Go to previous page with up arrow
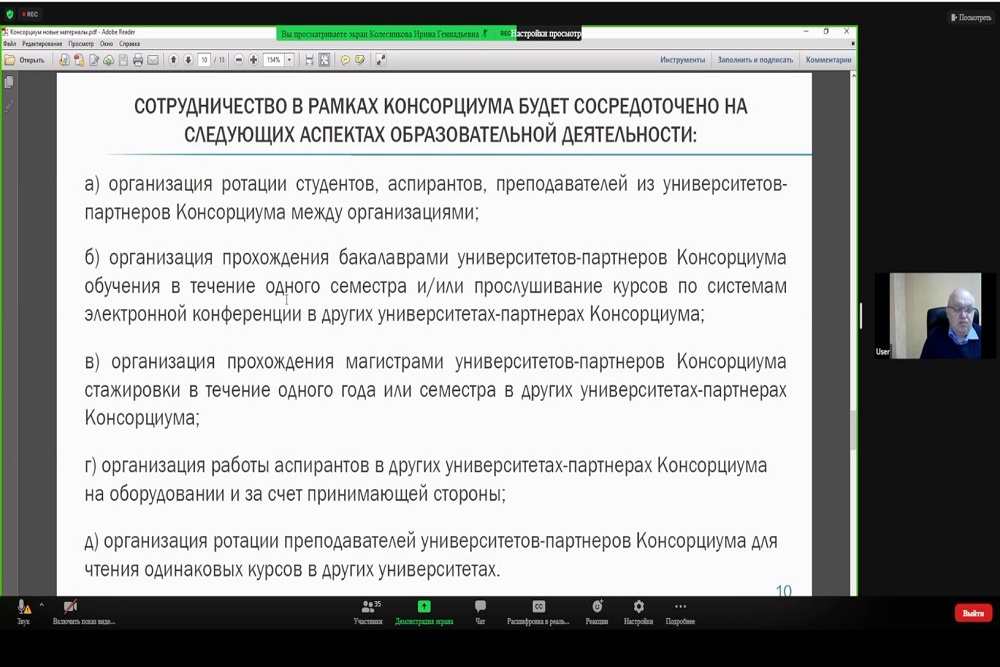The width and height of the screenshot is (1000, 667). (173, 60)
